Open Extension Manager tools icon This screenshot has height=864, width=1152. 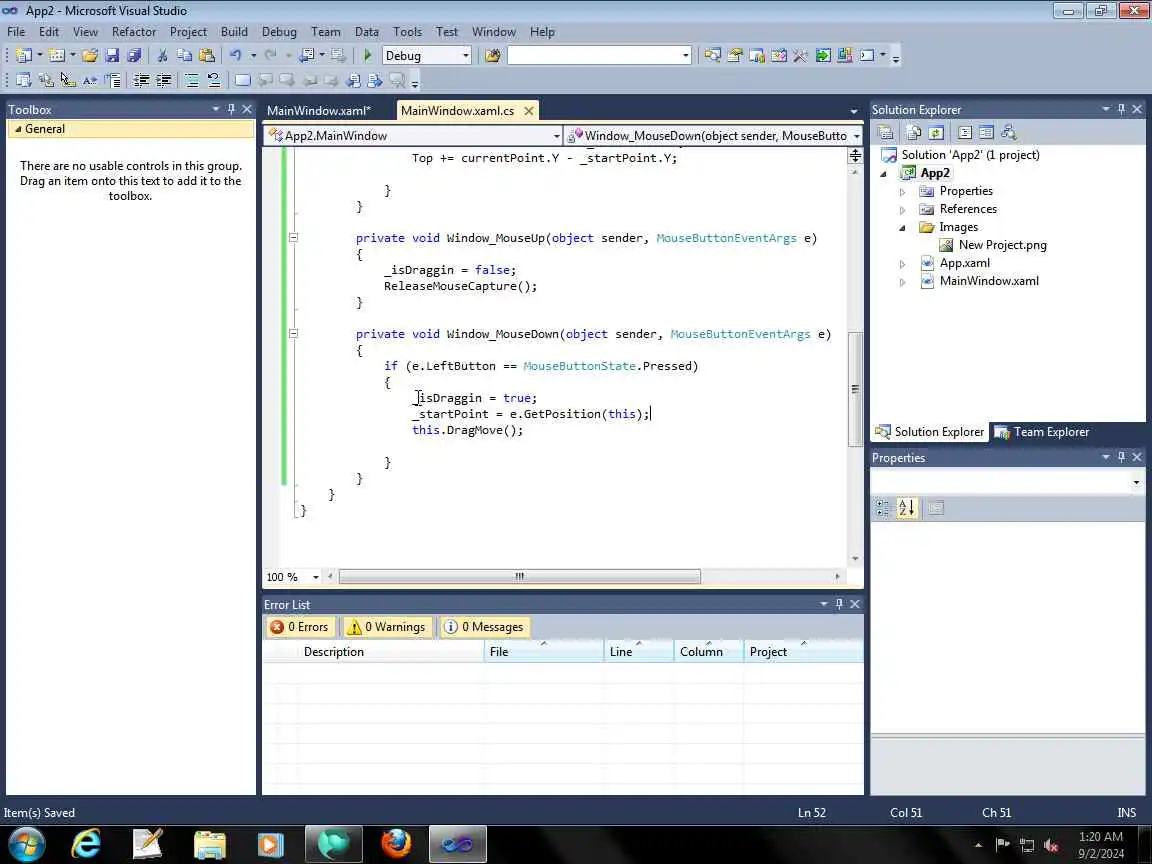click(x=800, y=55)
